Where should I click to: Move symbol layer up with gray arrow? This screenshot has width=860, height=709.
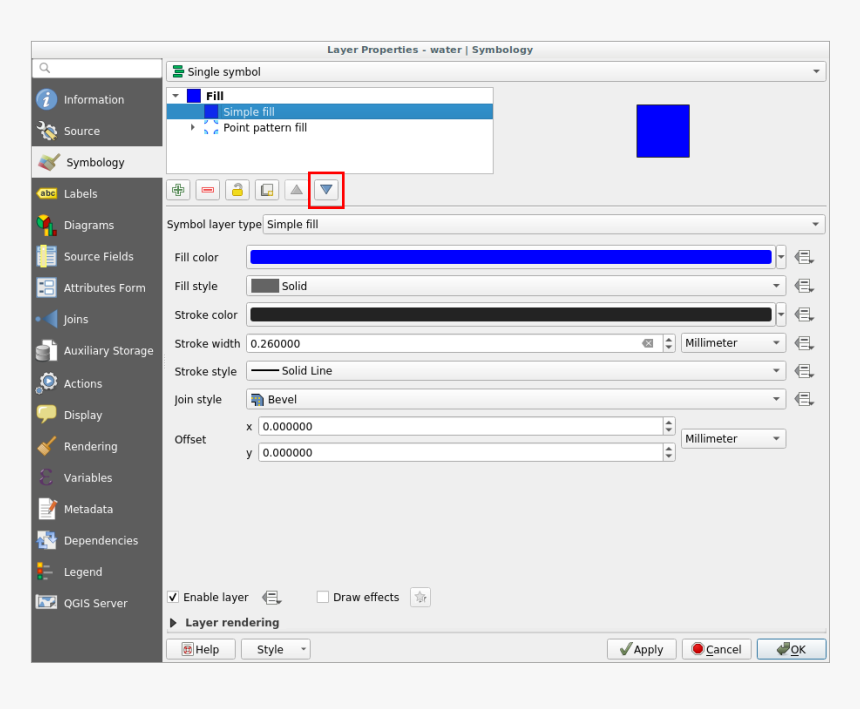(296, 189)
